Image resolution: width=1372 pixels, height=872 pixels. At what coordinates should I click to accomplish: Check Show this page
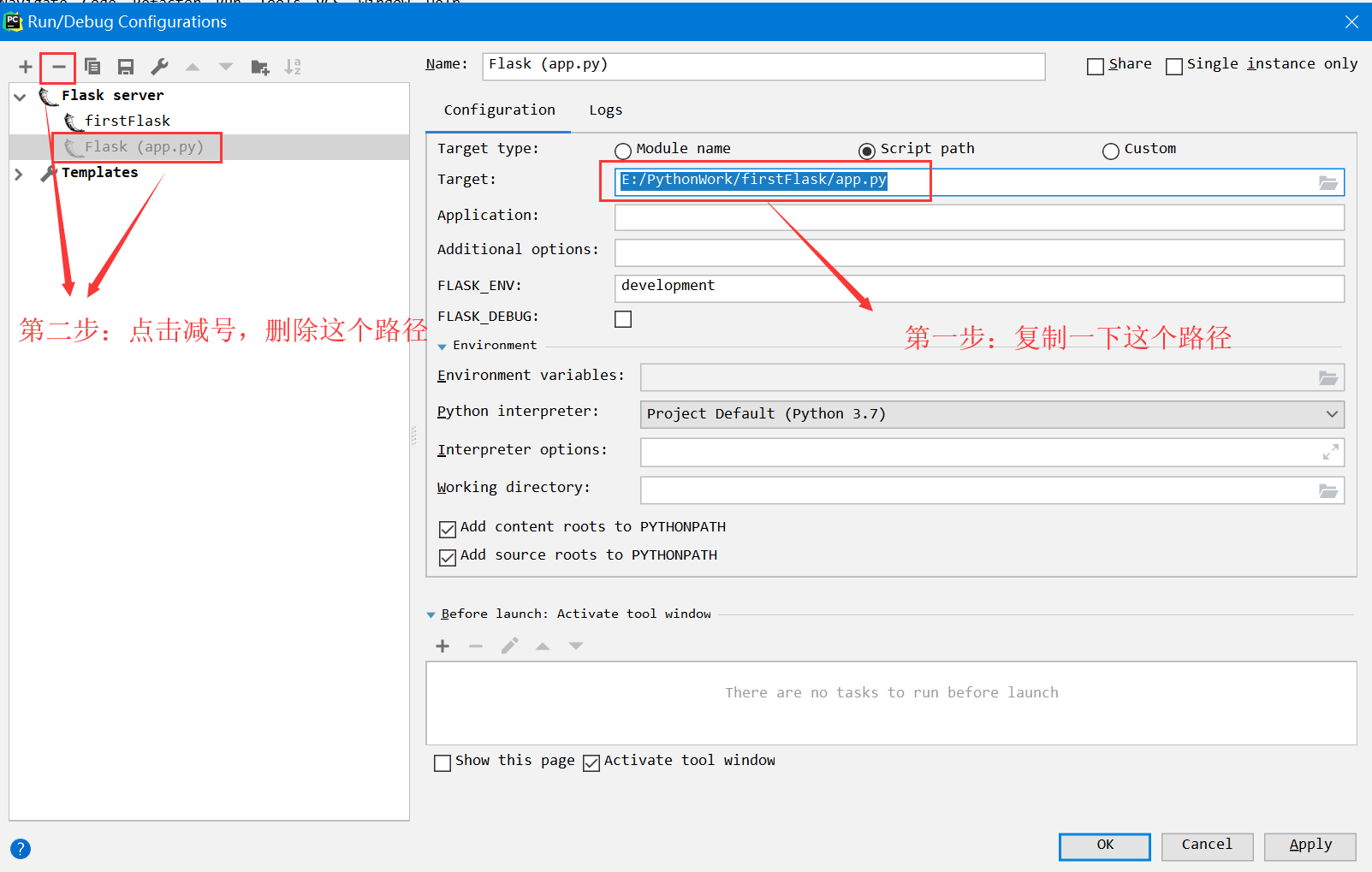pyautogui.click(x=442, y=762)
